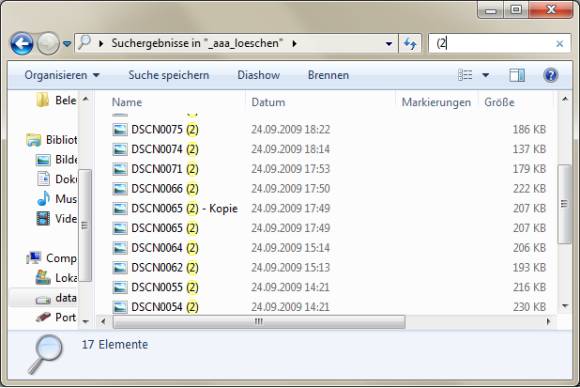
Task: Expand the address bar history dropdown
Action: point(389,44)
